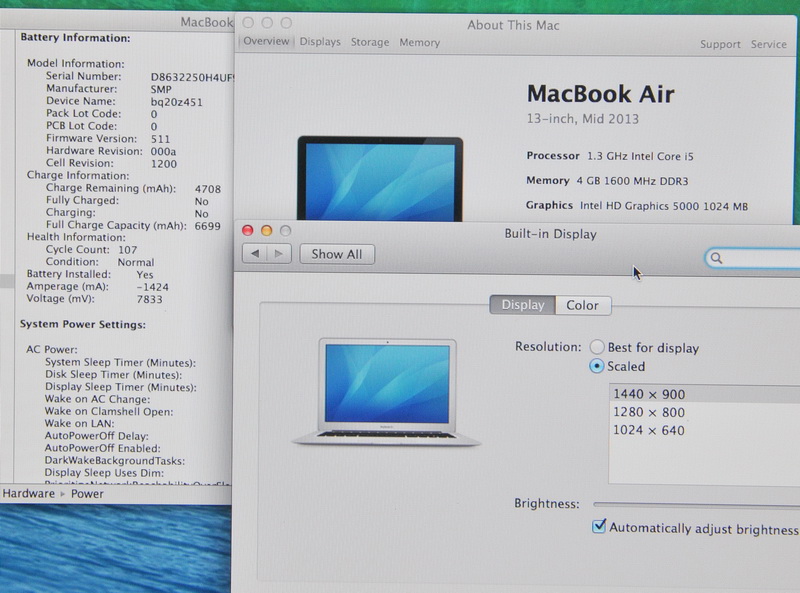Click 'Hardware' in the path bar
This screenshot has width=800, height=593.
click(29, 493)
